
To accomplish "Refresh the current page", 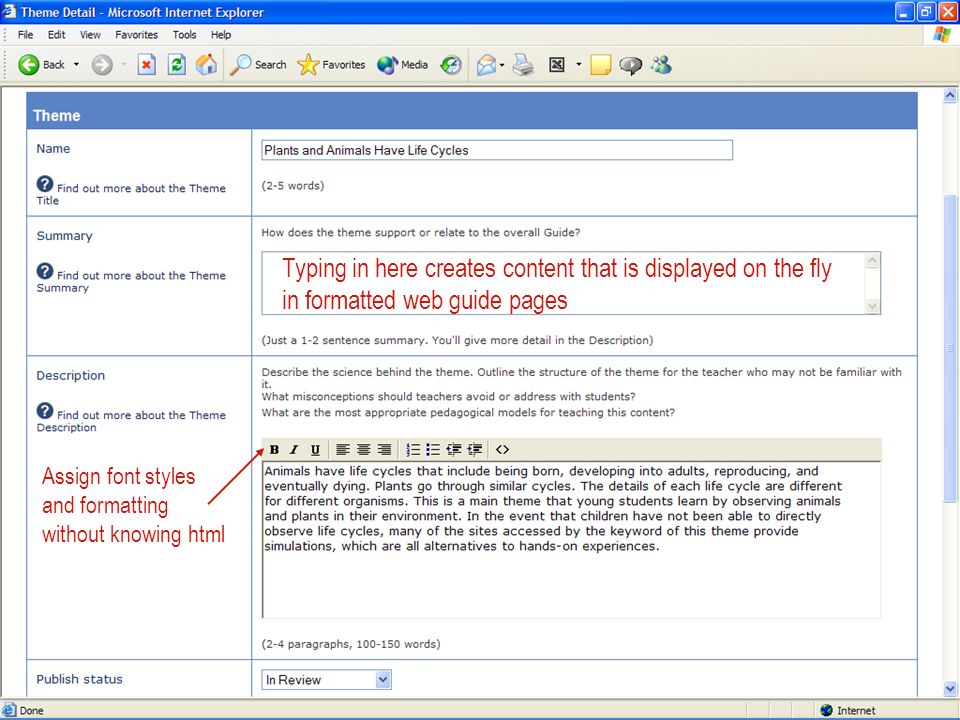I will [177, 64].
